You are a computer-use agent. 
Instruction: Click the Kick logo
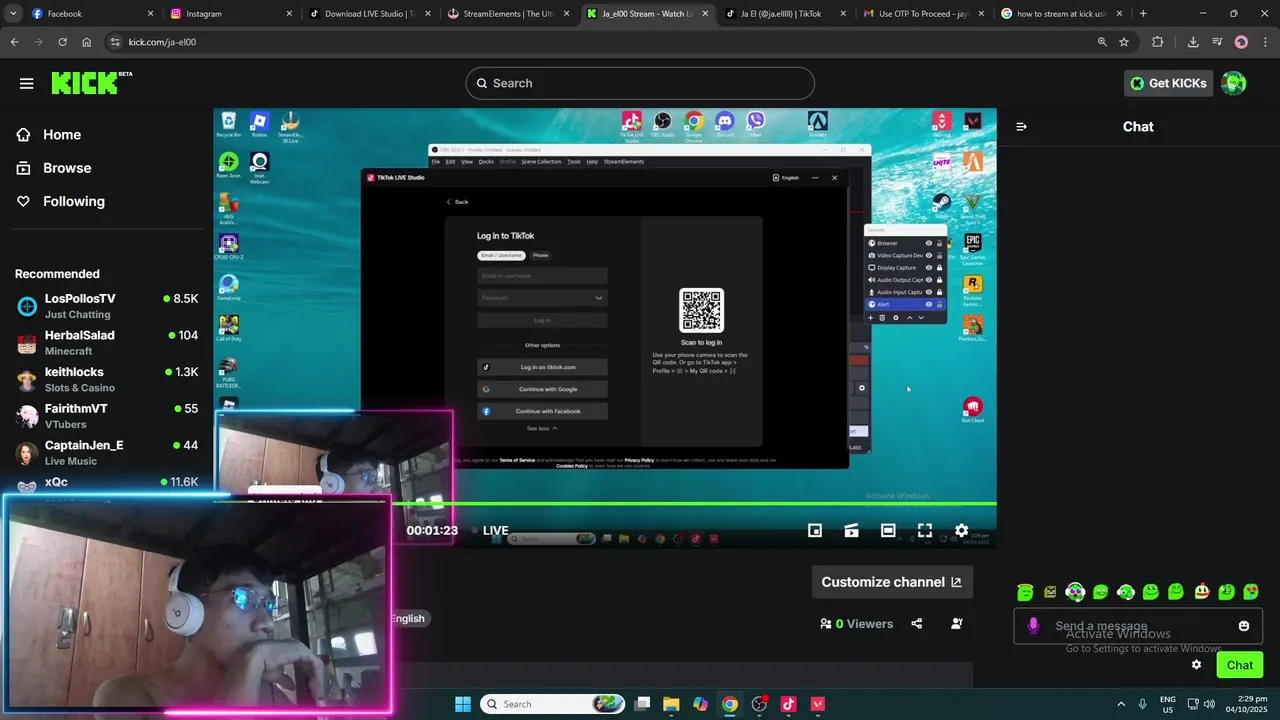point(91,83)
